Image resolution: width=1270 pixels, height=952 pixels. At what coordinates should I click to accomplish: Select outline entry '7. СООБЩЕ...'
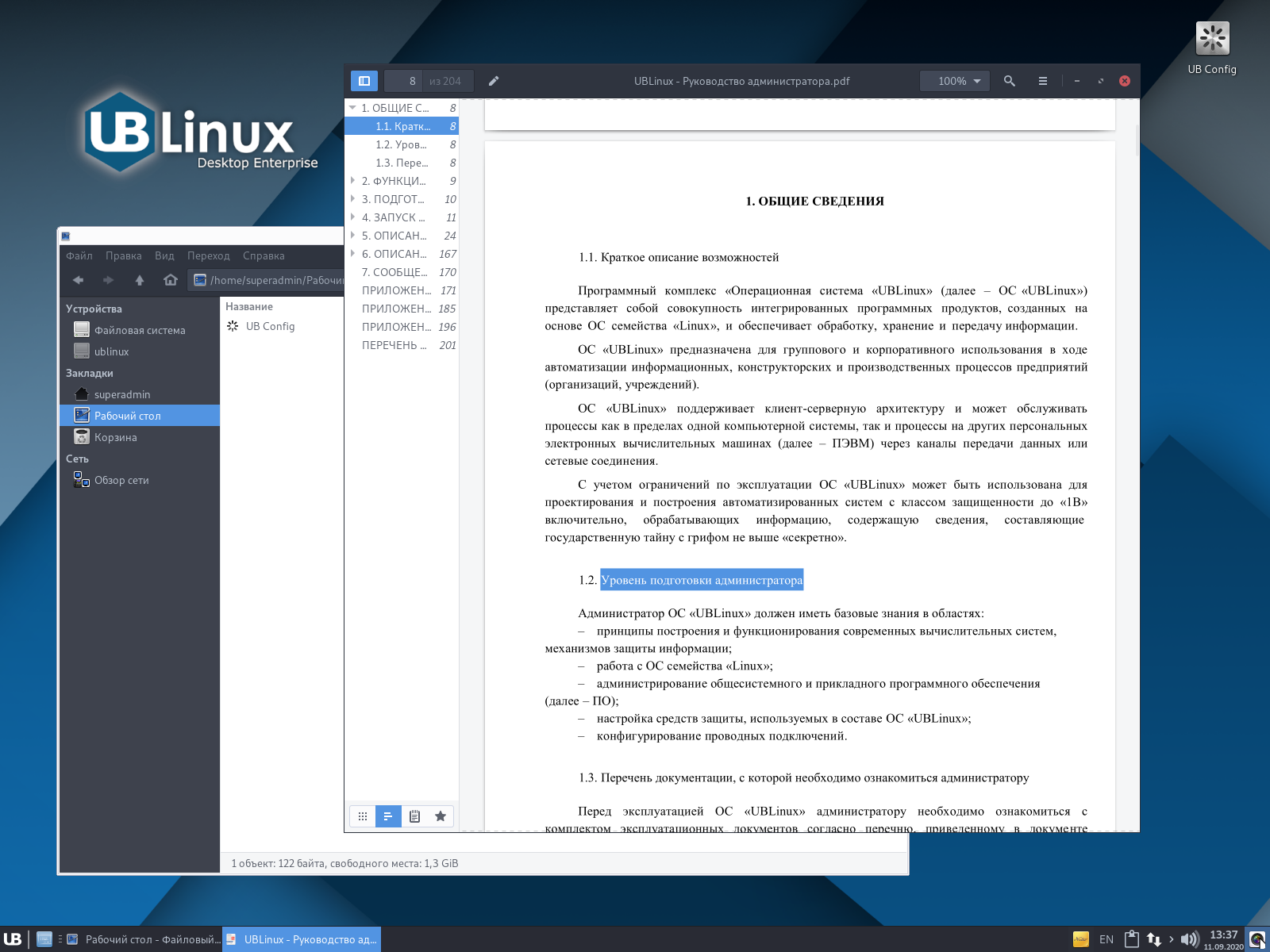click(402, 272)
